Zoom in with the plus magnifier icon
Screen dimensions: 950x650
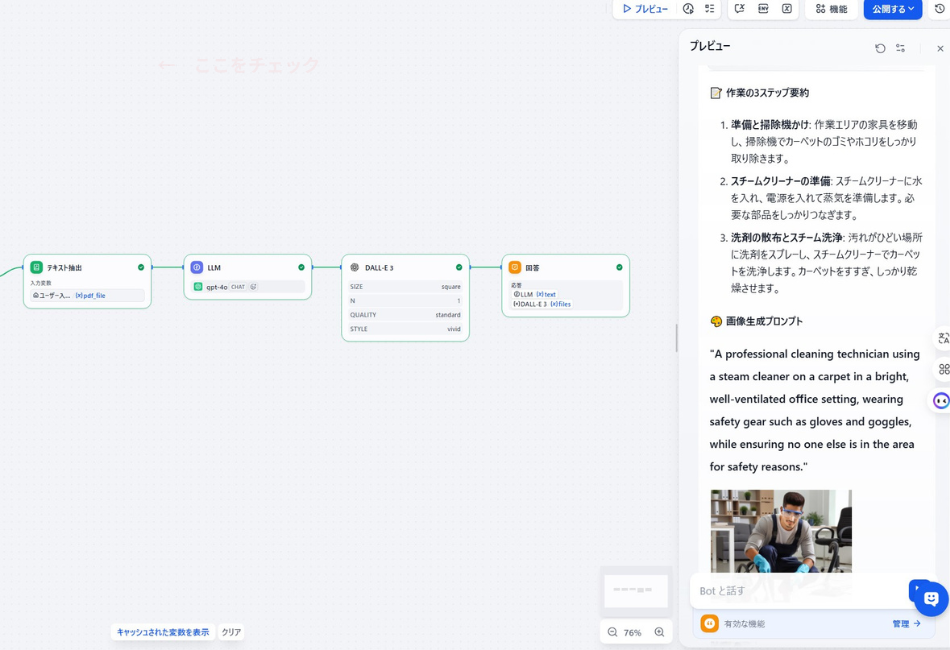(660, 632)
